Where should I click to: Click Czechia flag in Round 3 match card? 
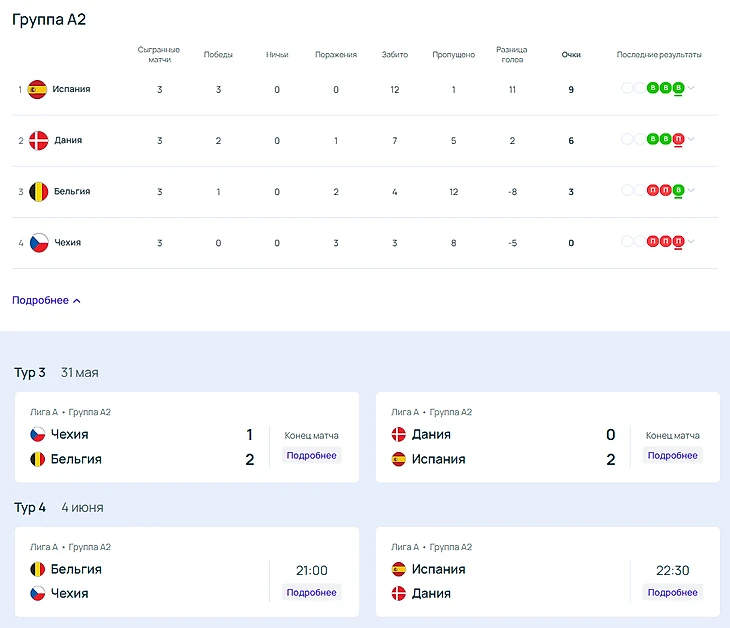coord(38,435)
